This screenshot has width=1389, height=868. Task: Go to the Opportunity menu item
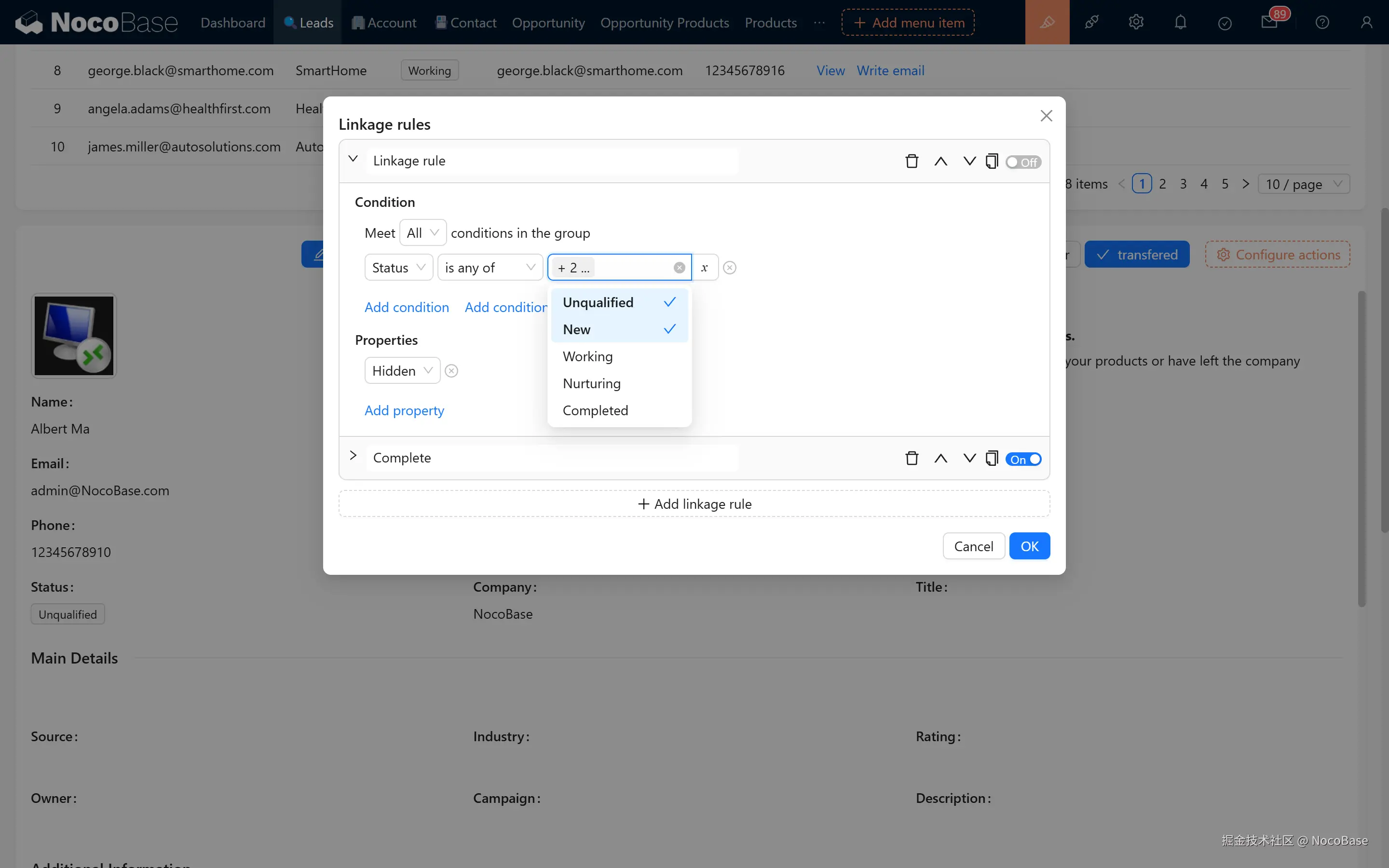pyautogui.click(x=547, y=22)
